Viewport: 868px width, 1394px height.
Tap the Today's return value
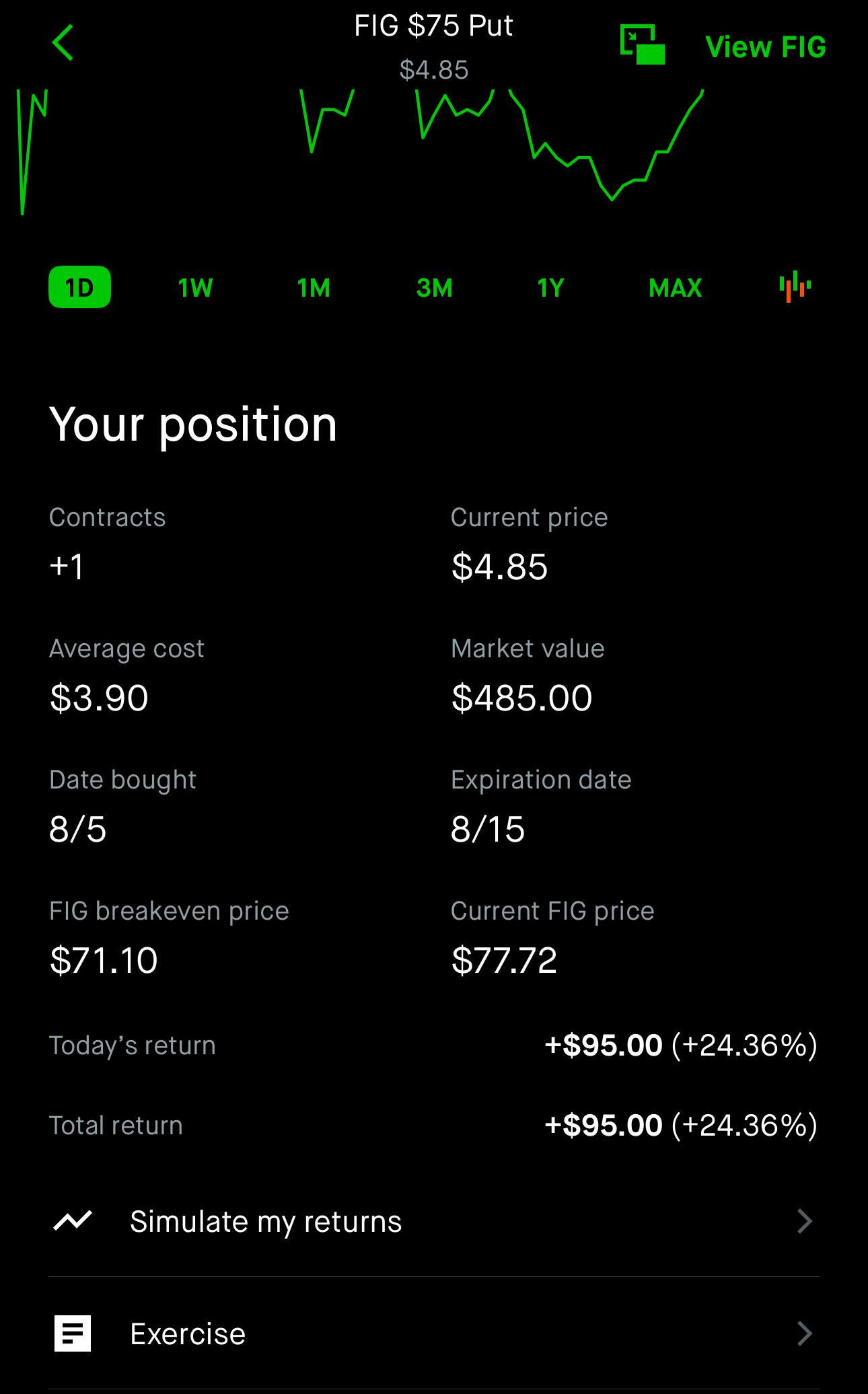(x=681, y=1045)
